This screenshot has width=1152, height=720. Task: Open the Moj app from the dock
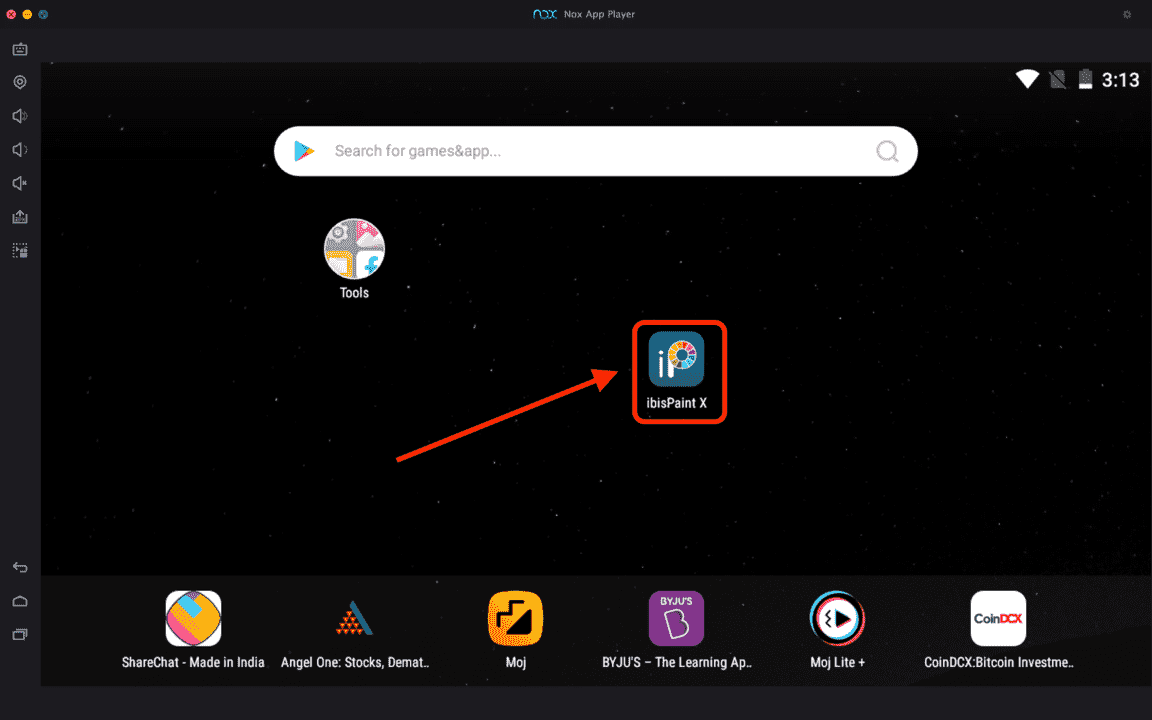pyautogui.click(x=515, y=618)
